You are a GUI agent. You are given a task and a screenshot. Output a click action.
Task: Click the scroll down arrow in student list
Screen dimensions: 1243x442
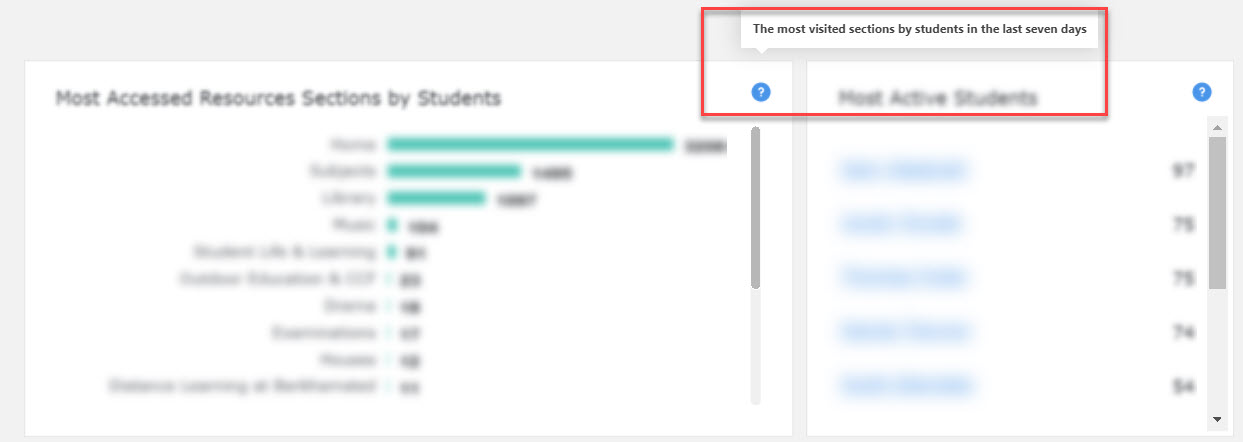pyautogui.click(x=1217, y=418)
